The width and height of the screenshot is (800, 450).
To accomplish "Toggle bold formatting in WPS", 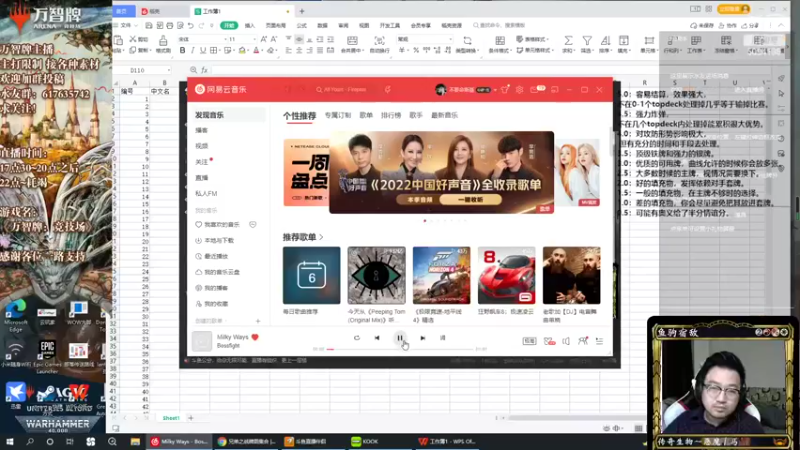I will coord(182,51).
